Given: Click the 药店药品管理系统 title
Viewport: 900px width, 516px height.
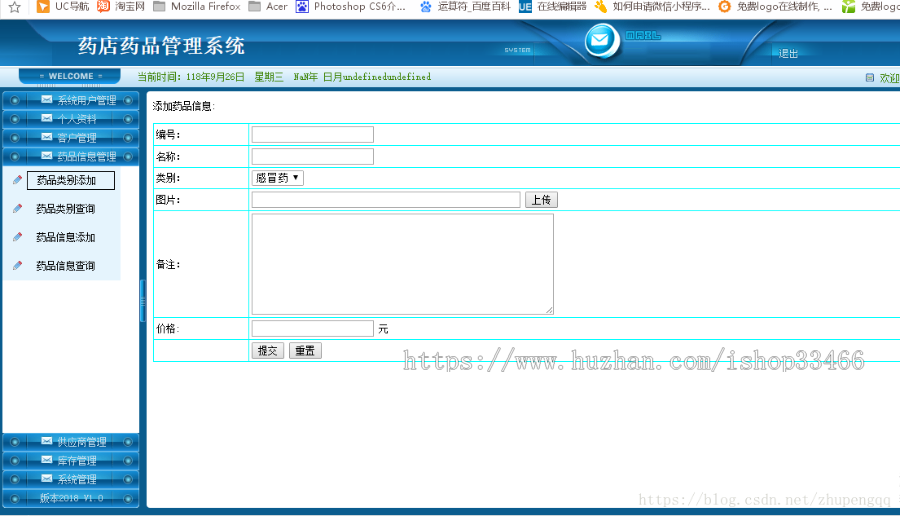Looking at the screenshot, I should click(161, 46).
